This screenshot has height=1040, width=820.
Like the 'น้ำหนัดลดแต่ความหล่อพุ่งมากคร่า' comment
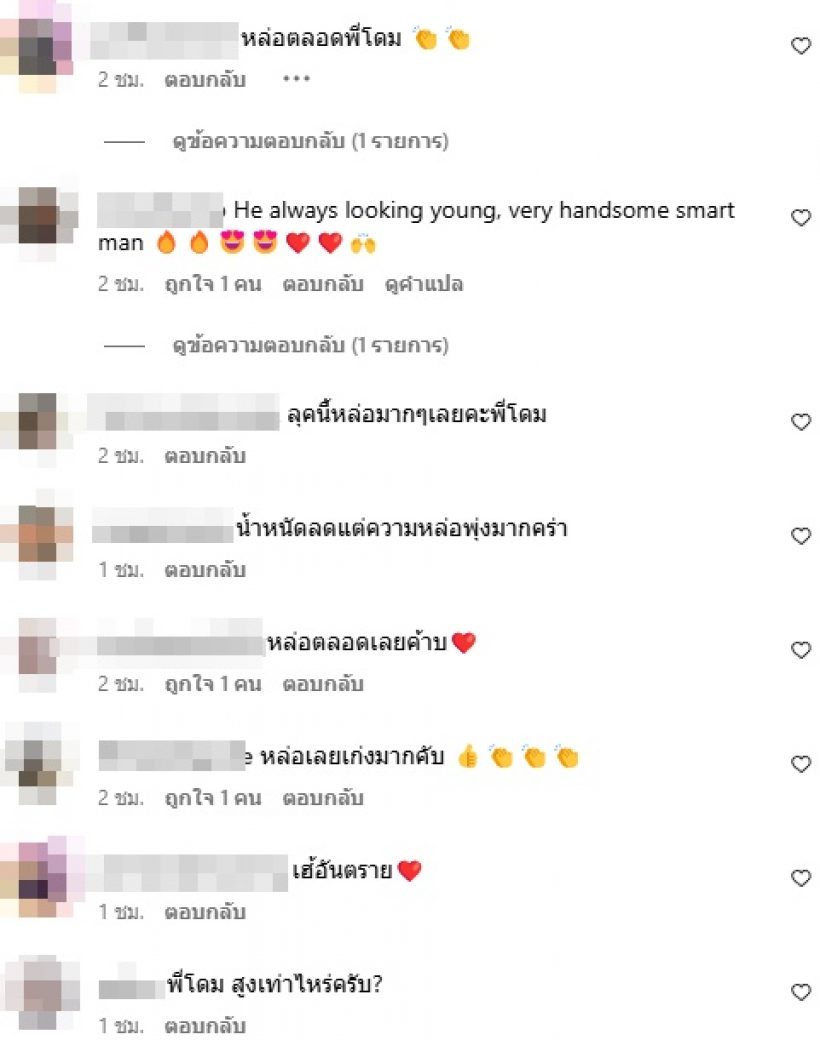801,536
